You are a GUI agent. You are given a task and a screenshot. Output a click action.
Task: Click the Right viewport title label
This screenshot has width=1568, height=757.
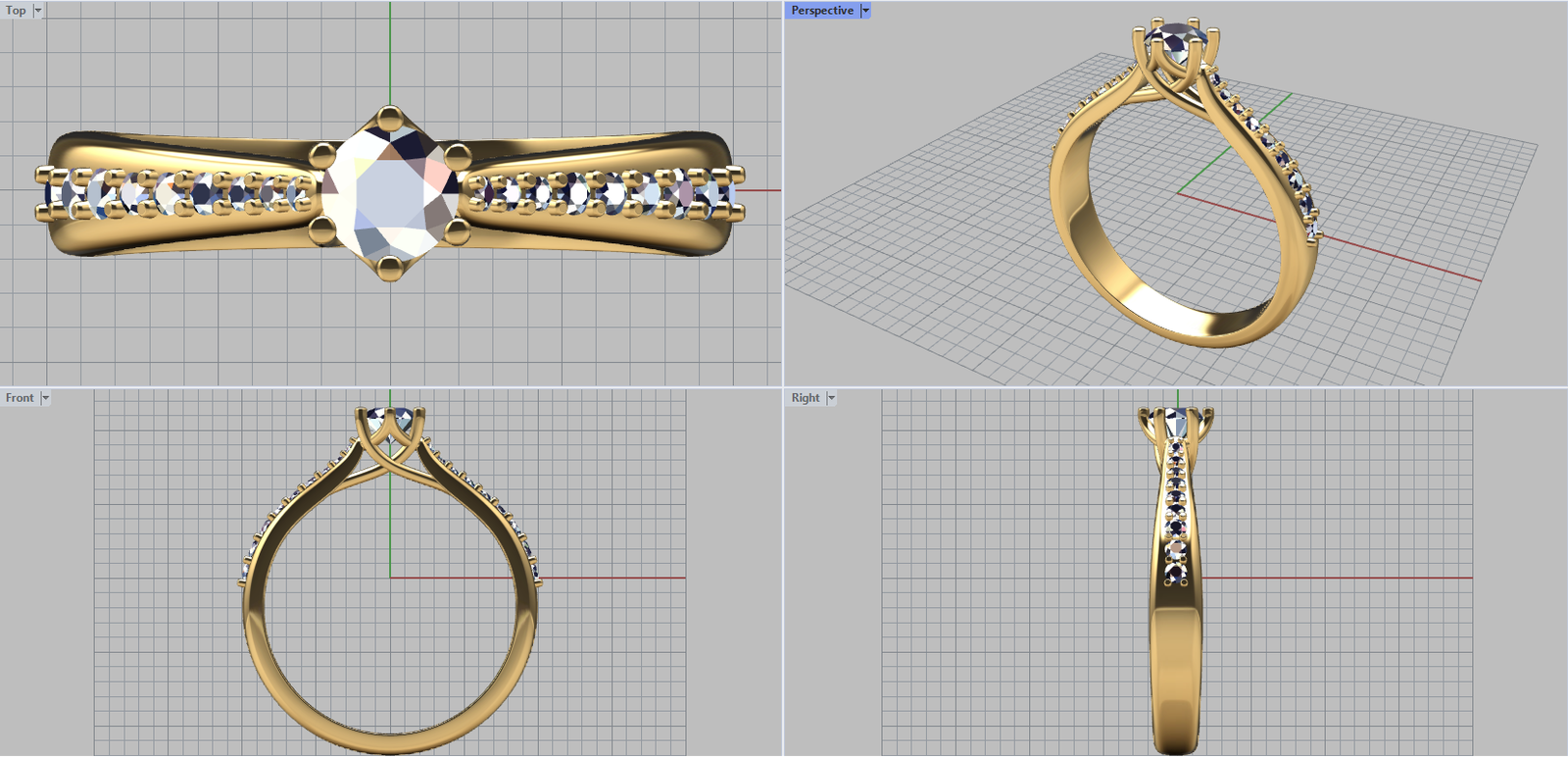805,398
